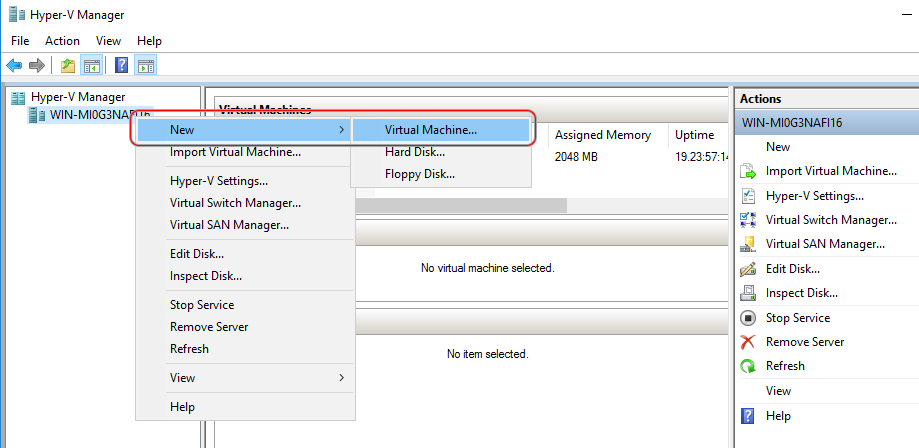This screenshot has height=448, width=919.
Task: Click WIN-MI0G3NAFI16 header in Actions pane
Action: coord(827,123)
